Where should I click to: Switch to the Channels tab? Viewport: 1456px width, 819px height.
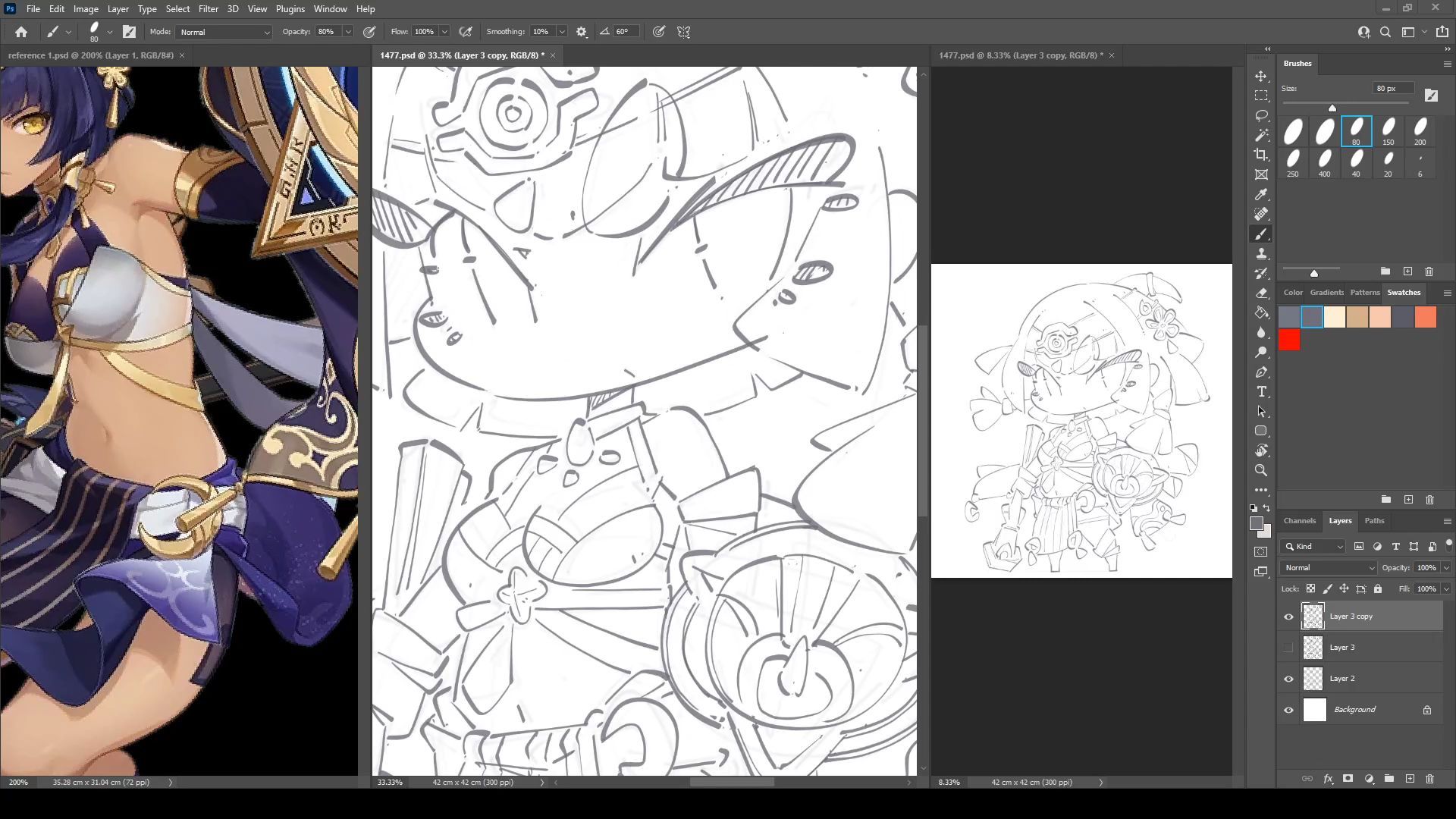point(1299,521)
